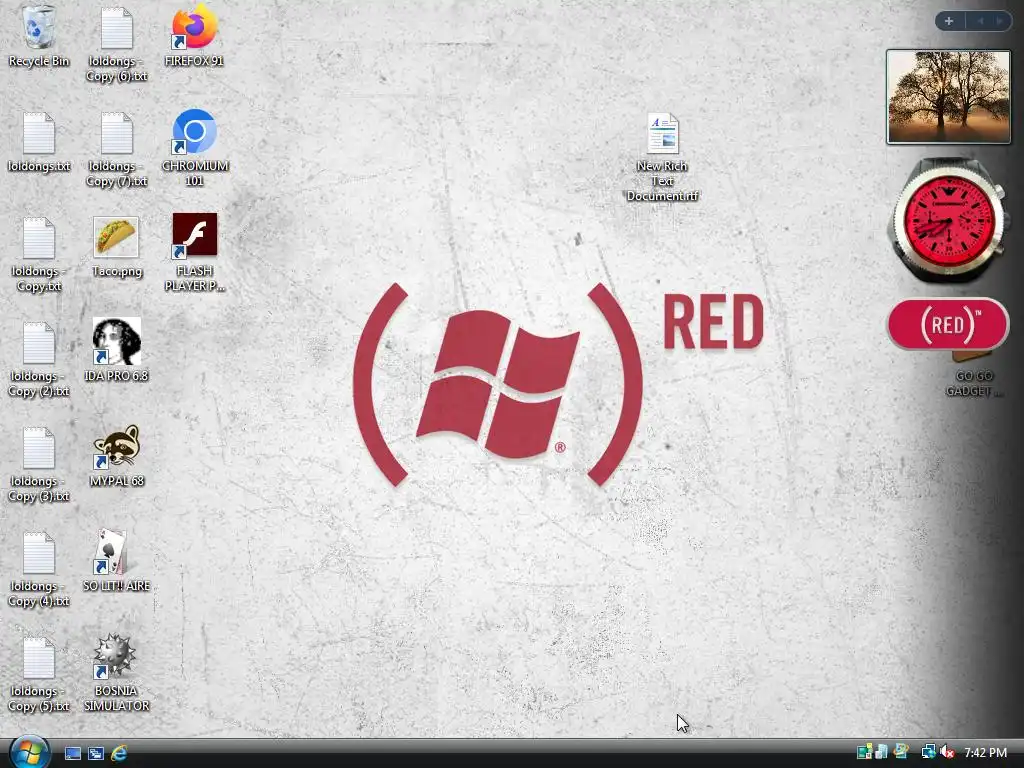Image resolution: width=1024 pixels, height=768 pixels.
Task: Click the 7:42 PM taskbar clock
Action: click(x=985, y=752)
